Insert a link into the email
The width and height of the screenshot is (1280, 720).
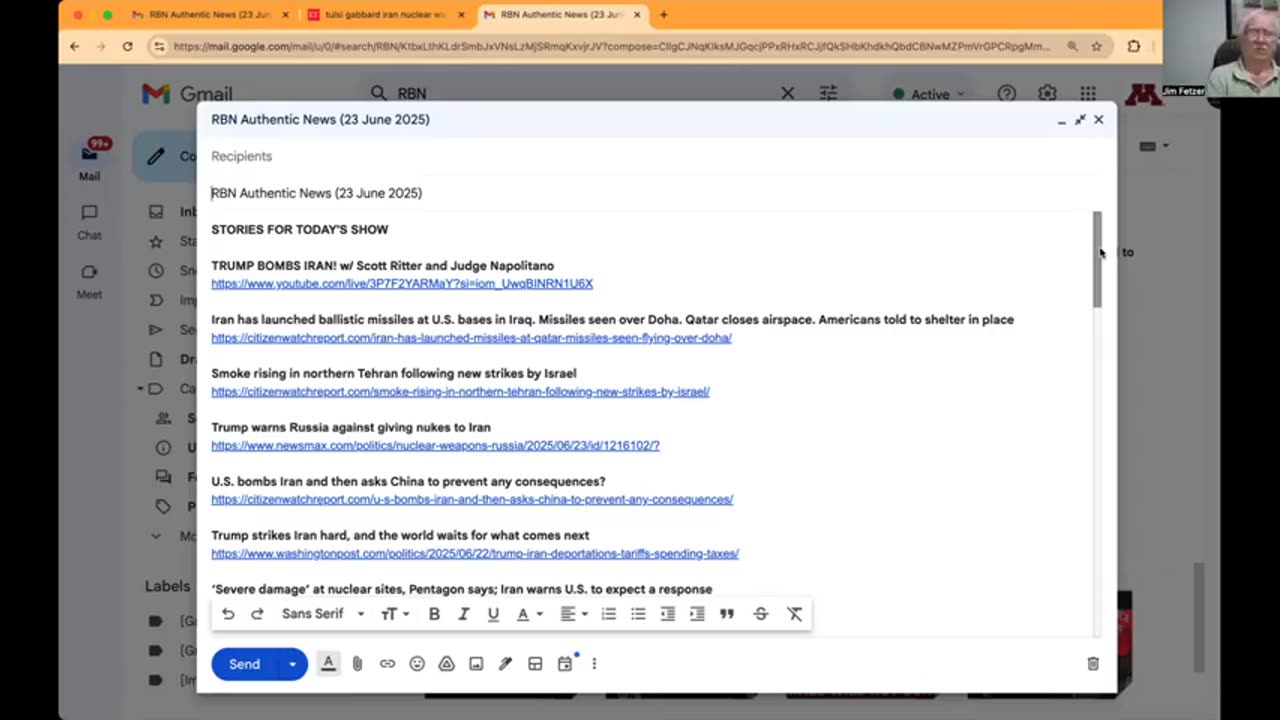(387, 664)
